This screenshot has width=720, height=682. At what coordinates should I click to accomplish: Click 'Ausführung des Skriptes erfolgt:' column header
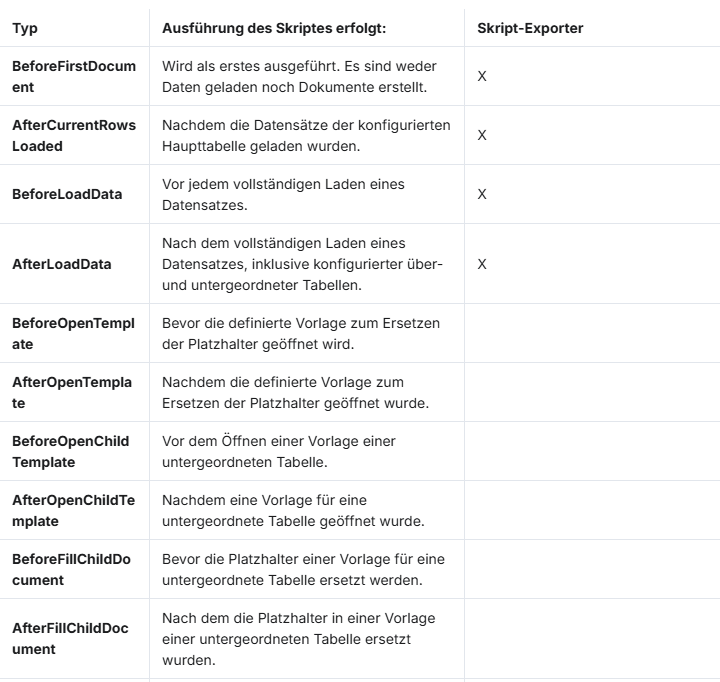(x=273, y=28)
